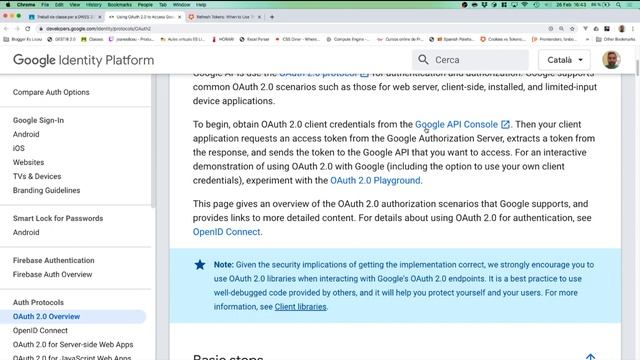Click the external-link icon after Google API Console
640x360 pixels.
tap(505, 124)
